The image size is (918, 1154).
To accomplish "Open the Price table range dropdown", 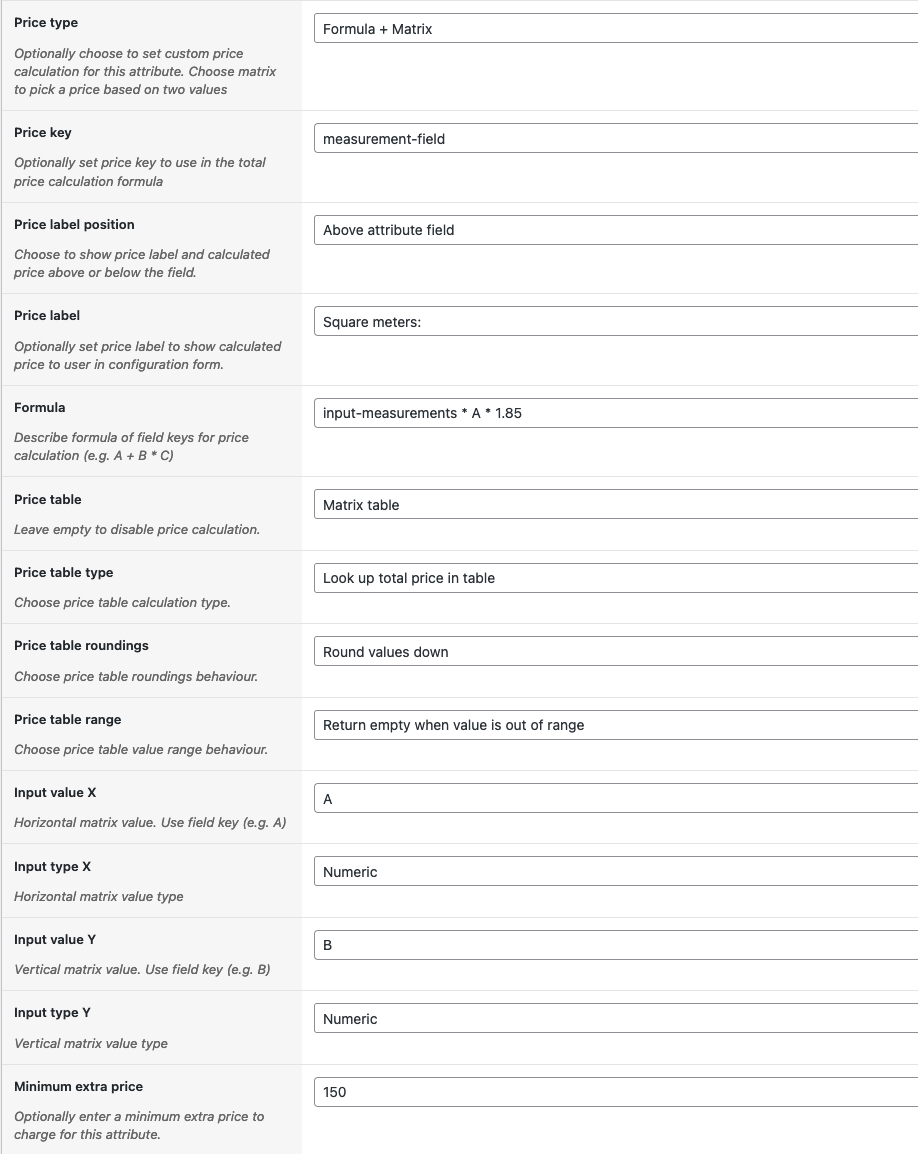I will click(615, 725).
